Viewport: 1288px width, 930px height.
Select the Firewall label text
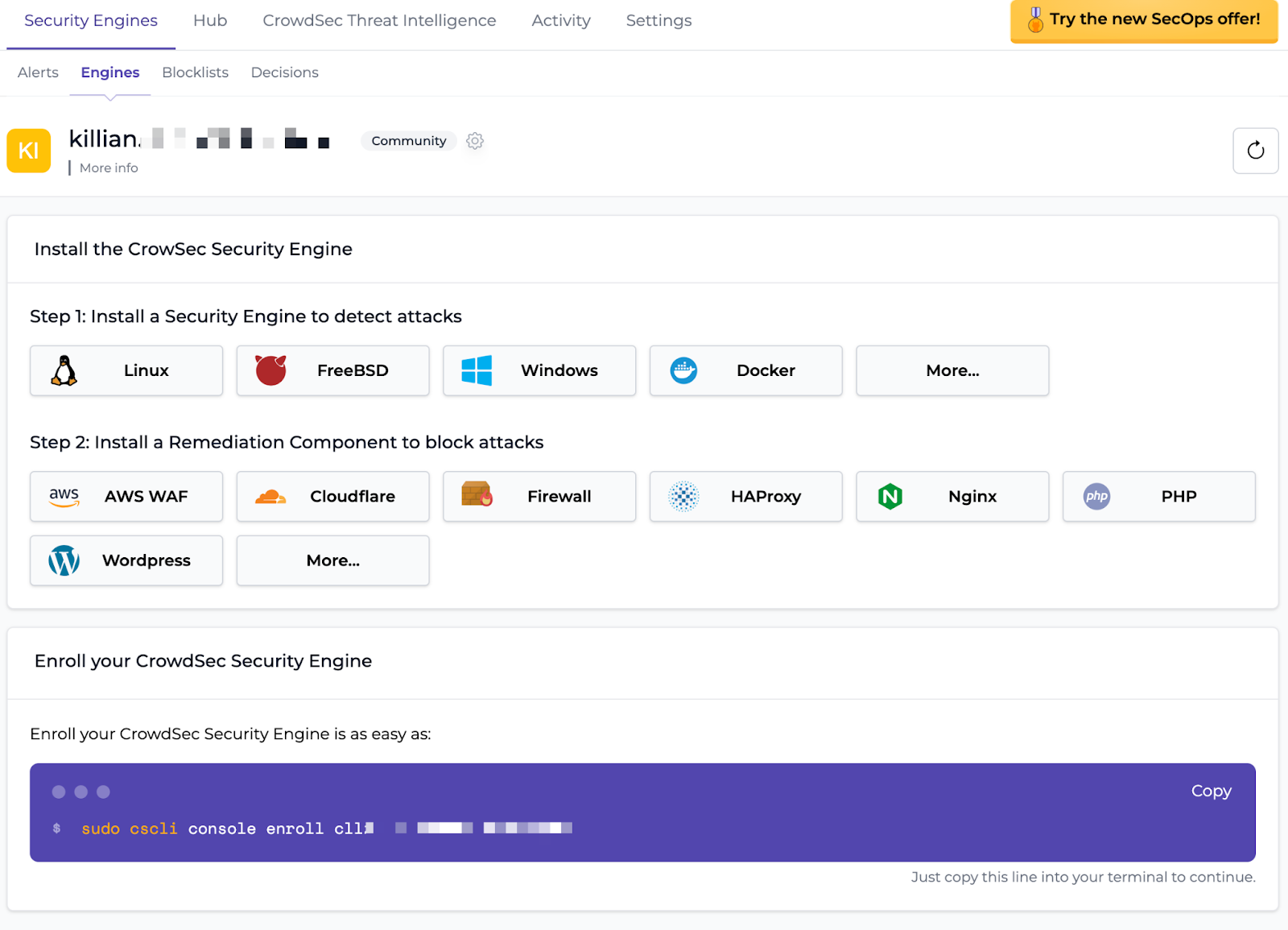pyautogui.click(x=559, y=497)
